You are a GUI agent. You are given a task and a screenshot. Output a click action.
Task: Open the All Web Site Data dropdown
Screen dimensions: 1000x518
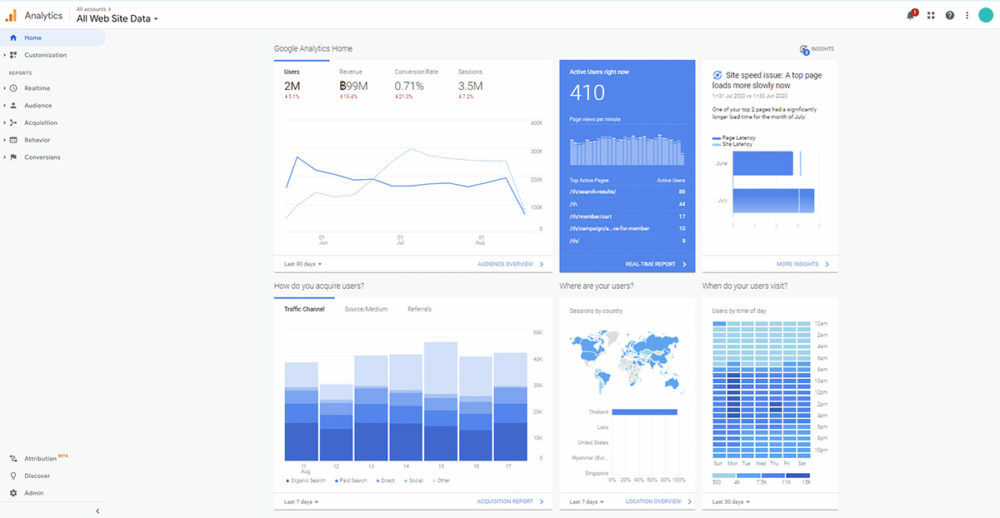(x=117, y=18)
